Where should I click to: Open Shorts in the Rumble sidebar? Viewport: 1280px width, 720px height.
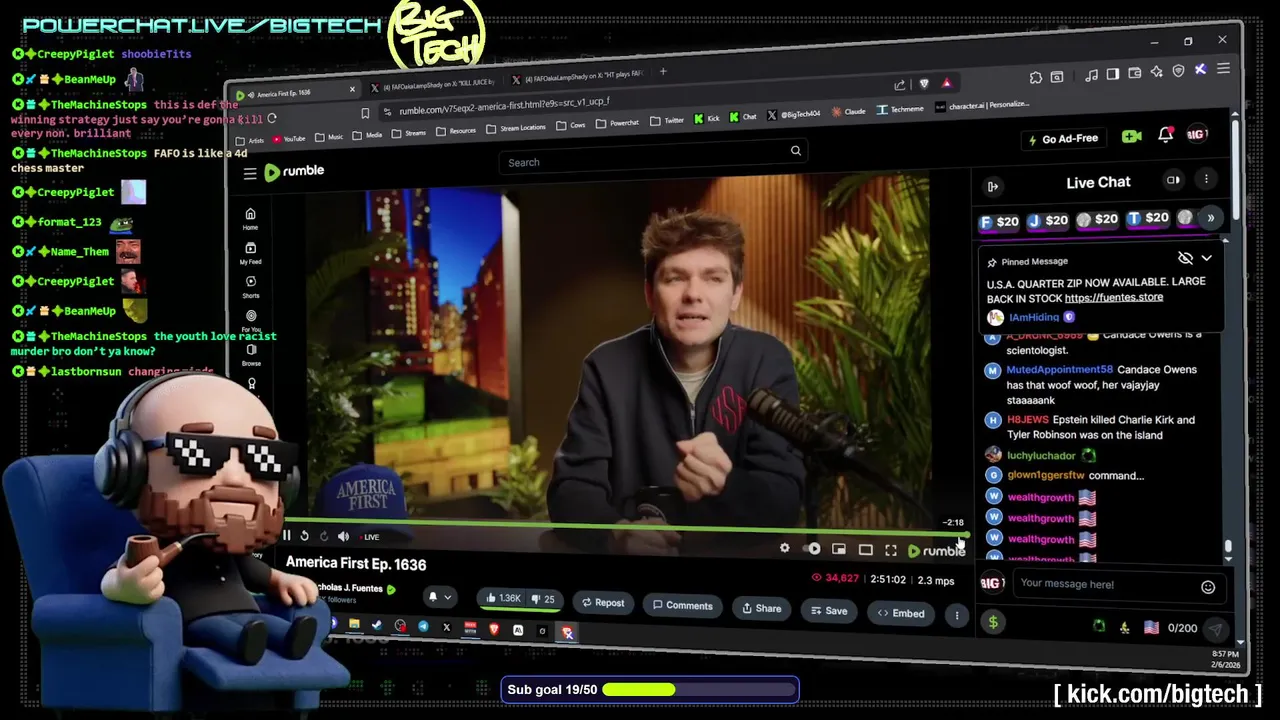(x=251, y=287)
